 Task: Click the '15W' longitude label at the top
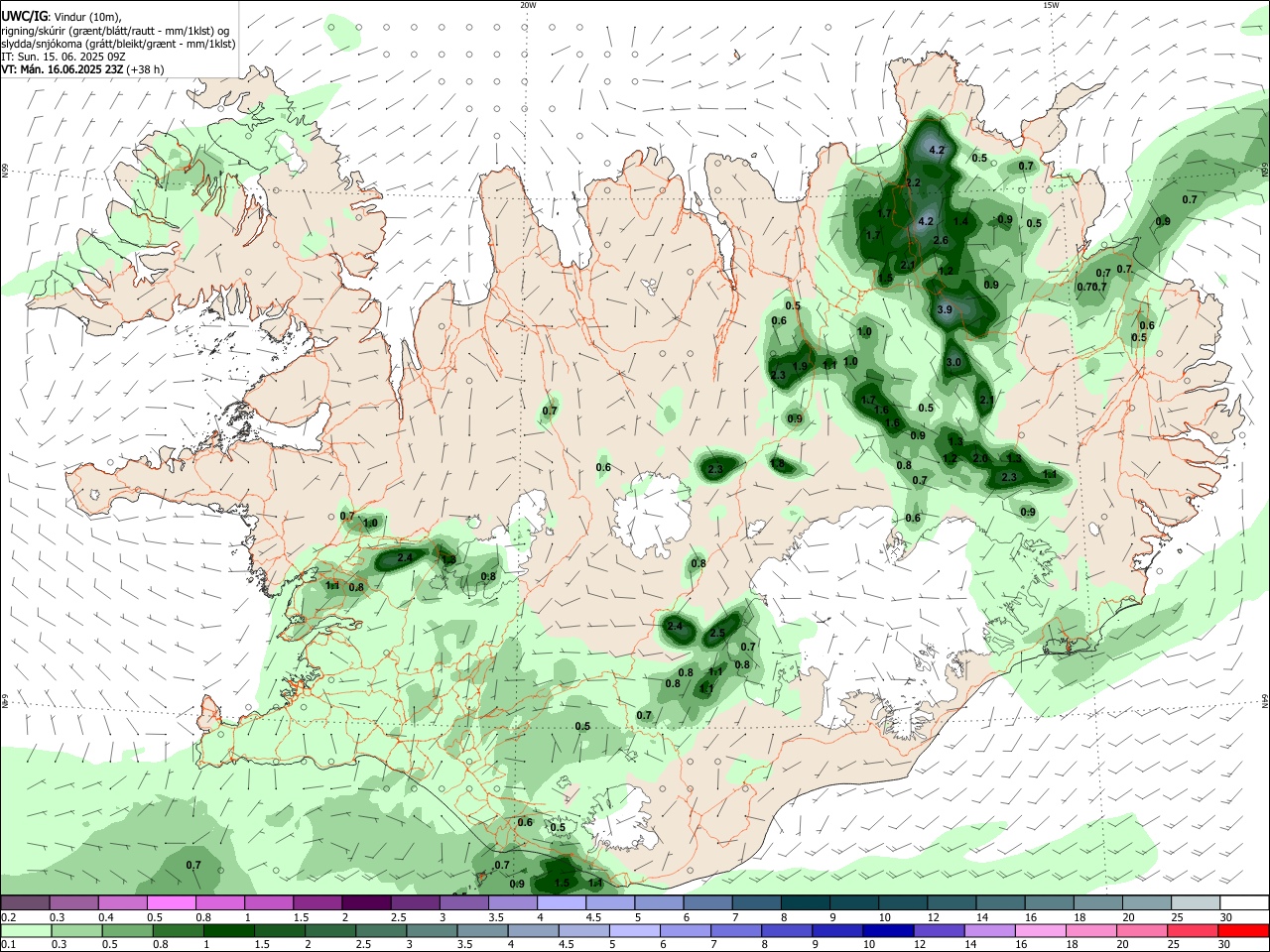click(1050, 5)
